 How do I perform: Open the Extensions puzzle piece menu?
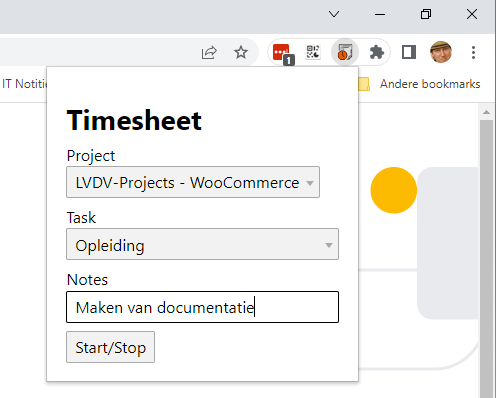[x=377, y=52]
